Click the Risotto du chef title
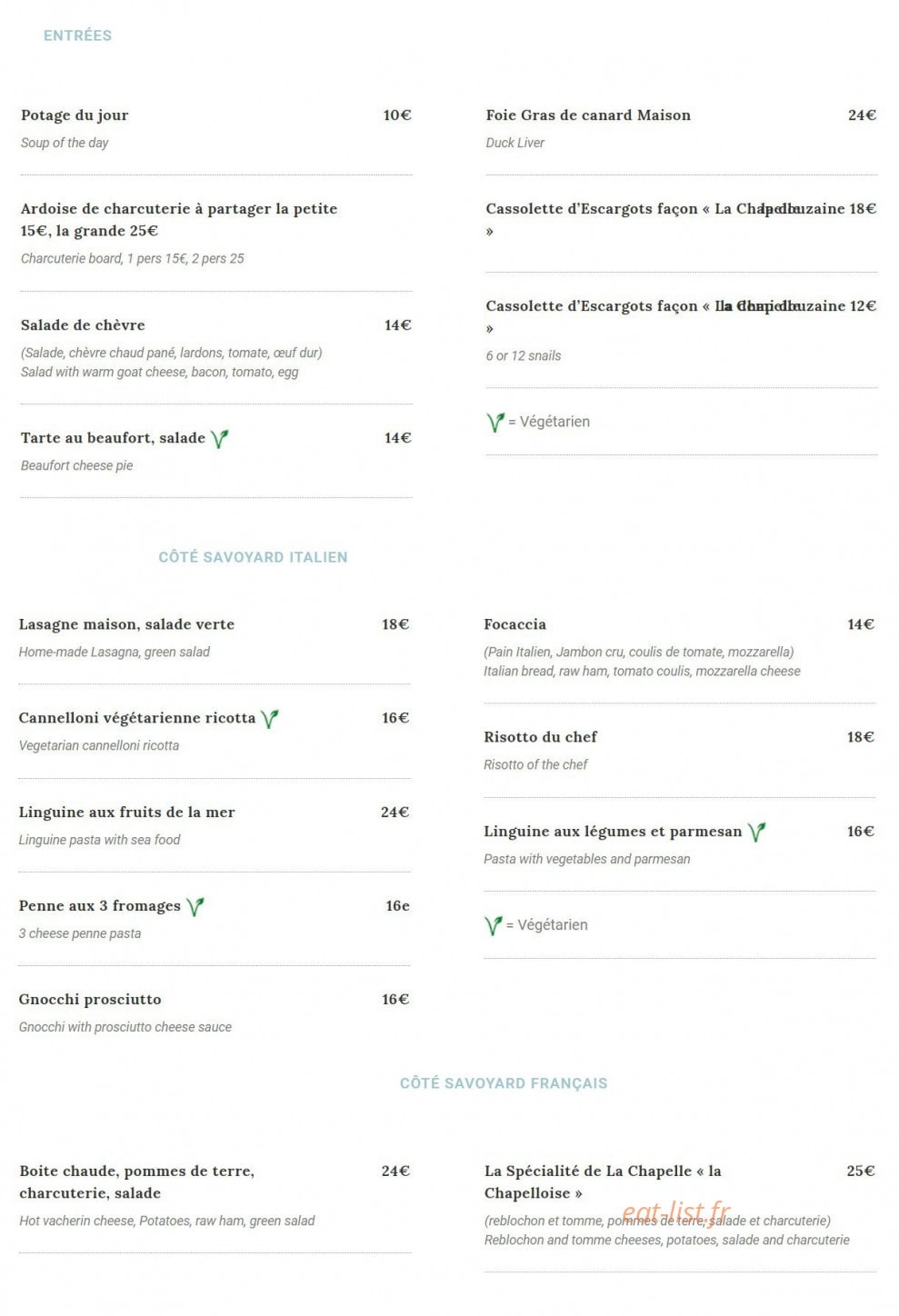899x1316 pixels. 540,737
